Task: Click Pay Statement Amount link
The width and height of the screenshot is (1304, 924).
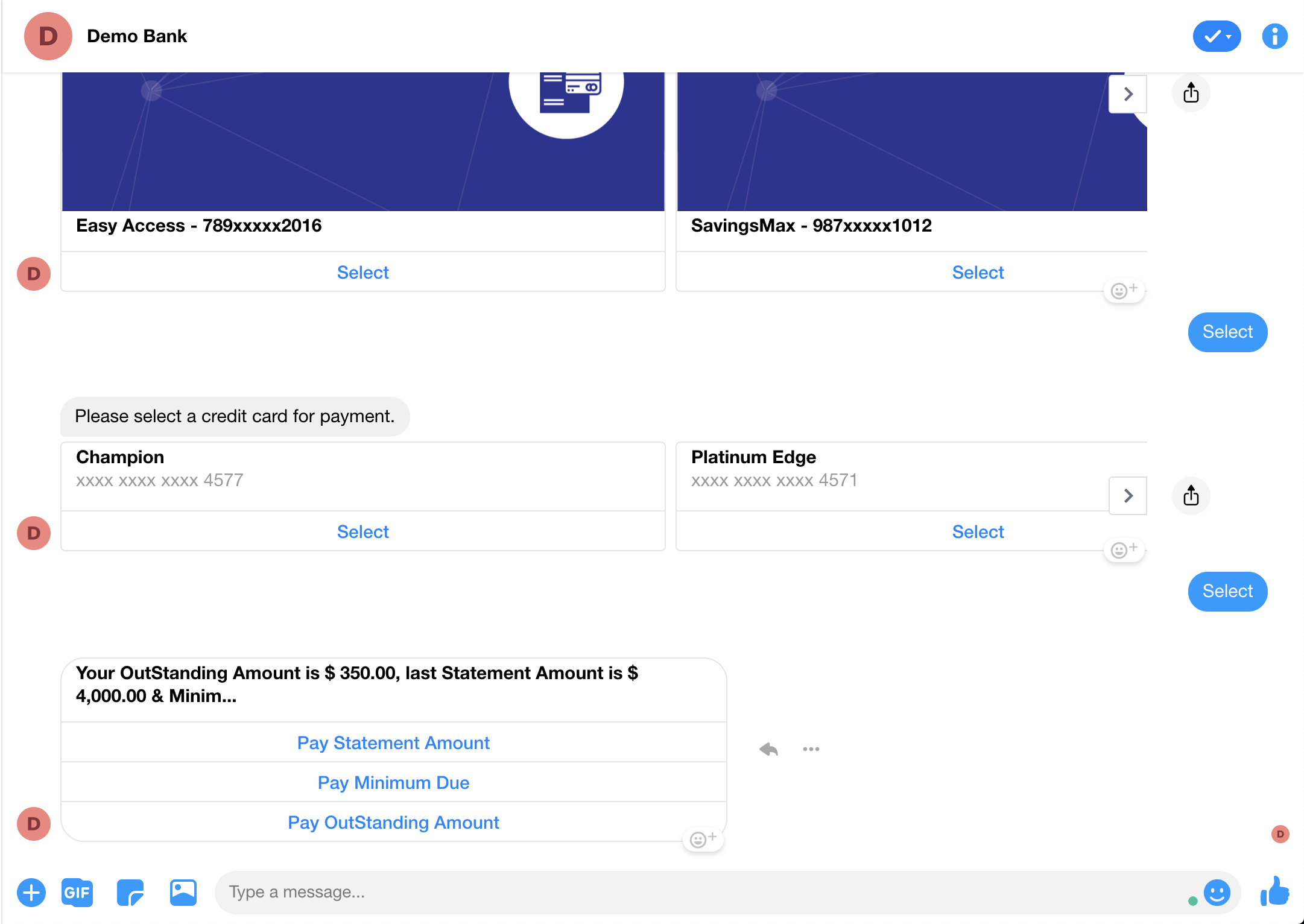Action: pos(394,742)
